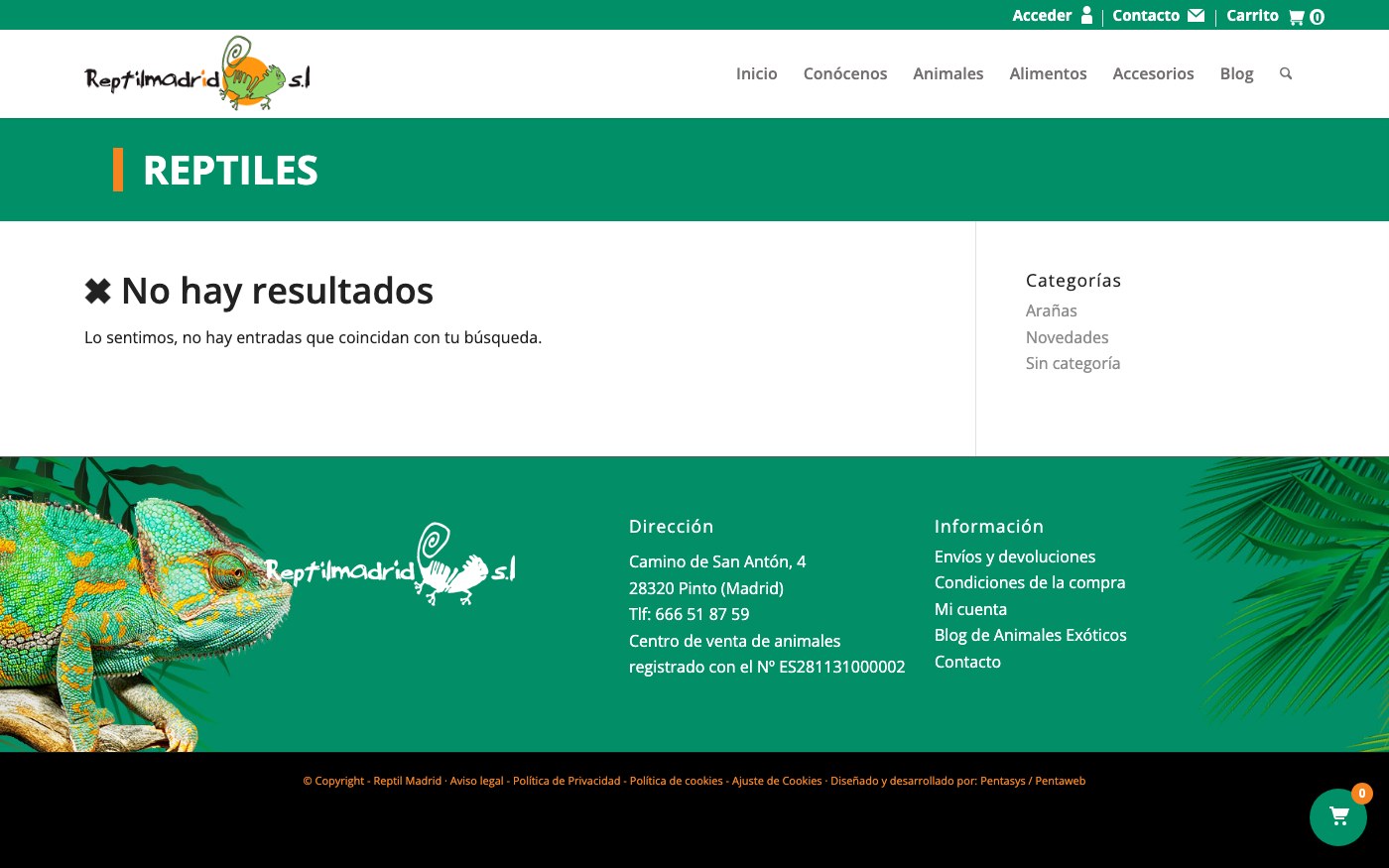
Task: Click the user icon beside Acceder
Action: 1086,15
